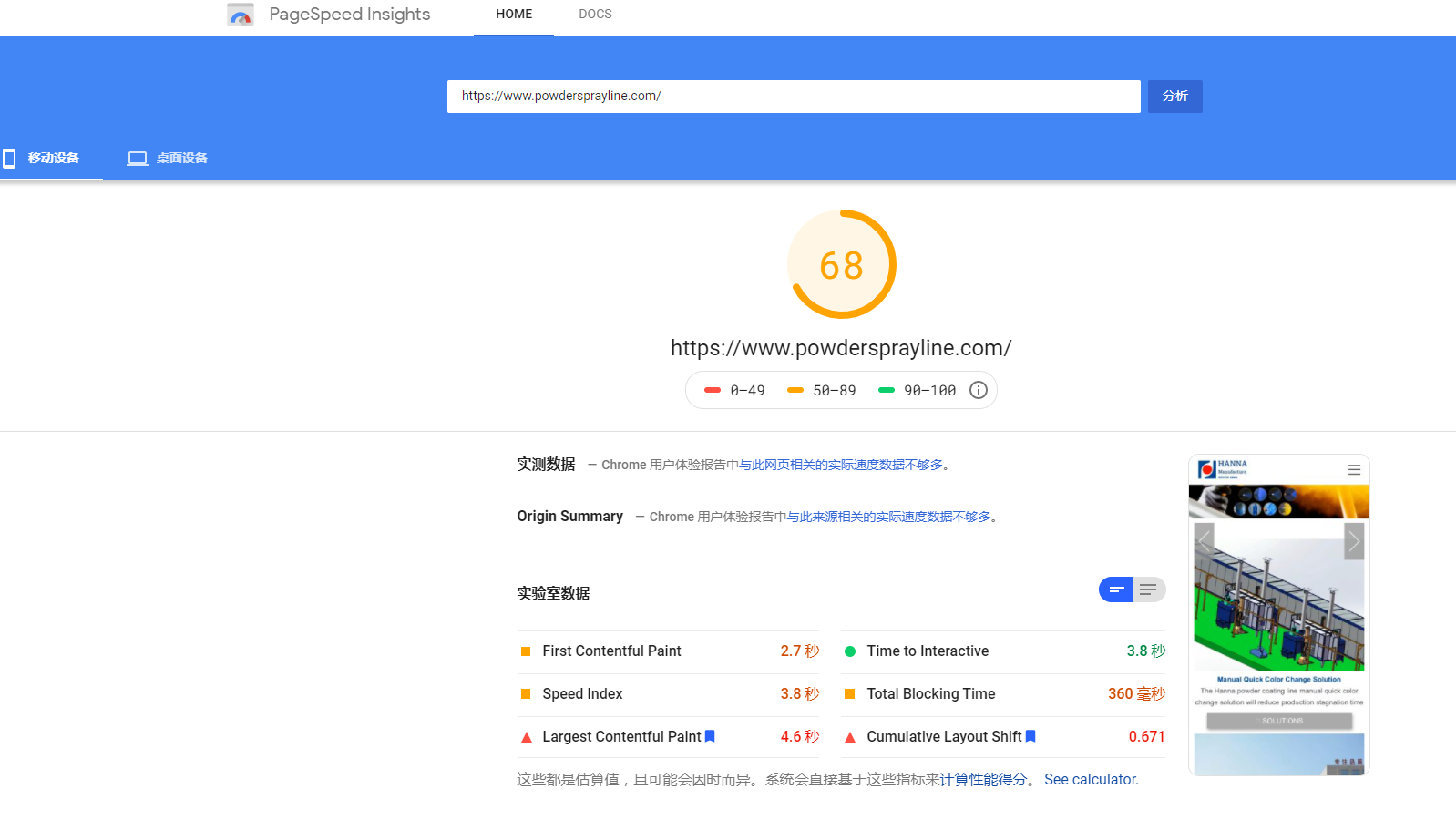The height and width of the screenshot is (820, 1456).
Task: Click the previous arrow in preview carousel
Action: (1205, 541)
